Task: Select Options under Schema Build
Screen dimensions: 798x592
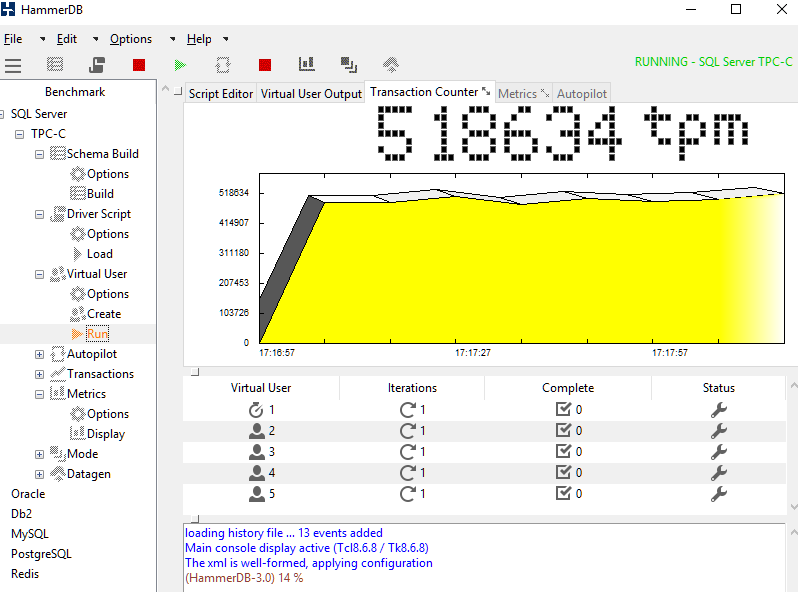Action: (108, 174)
